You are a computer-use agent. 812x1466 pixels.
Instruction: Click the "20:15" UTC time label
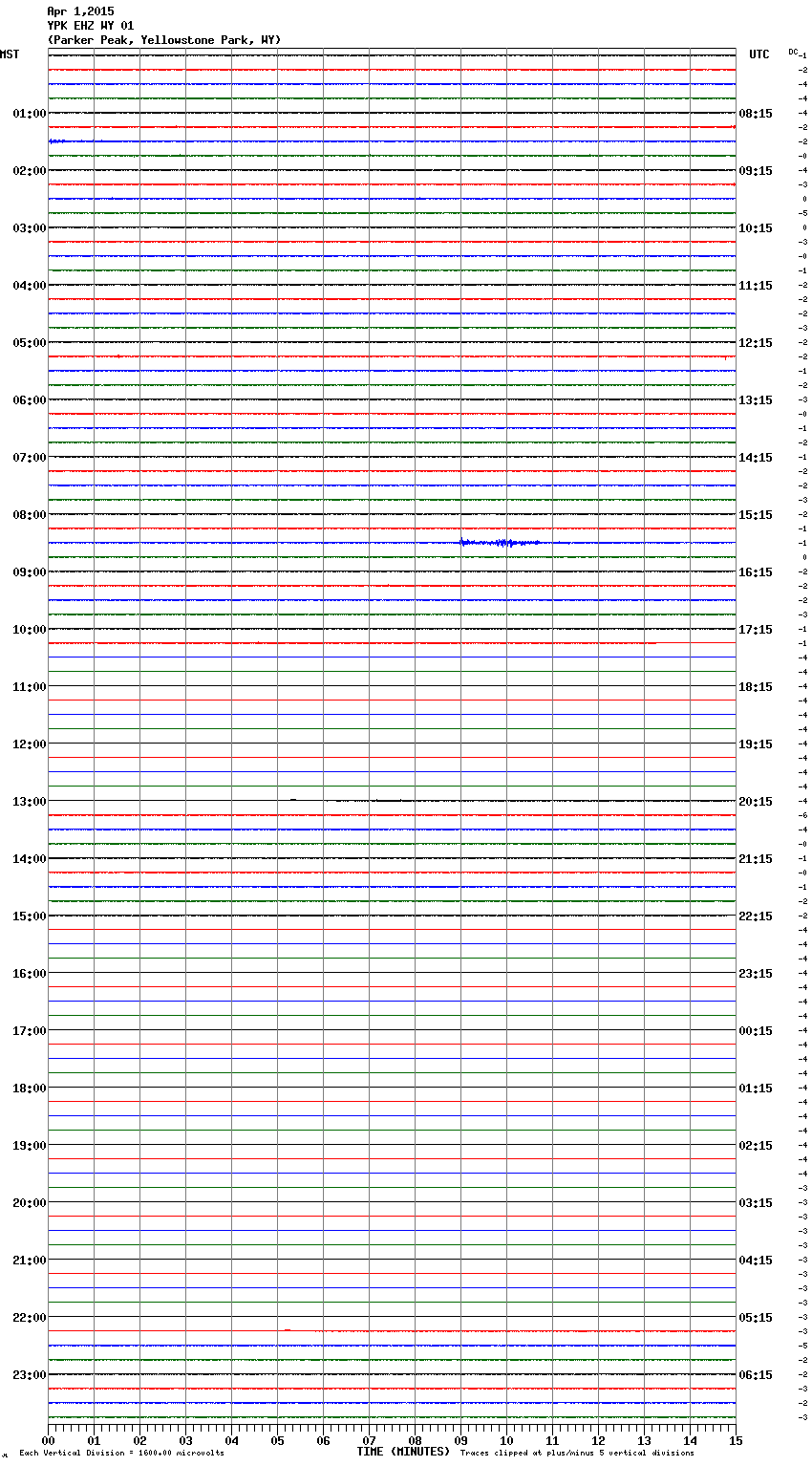[756, 802]
